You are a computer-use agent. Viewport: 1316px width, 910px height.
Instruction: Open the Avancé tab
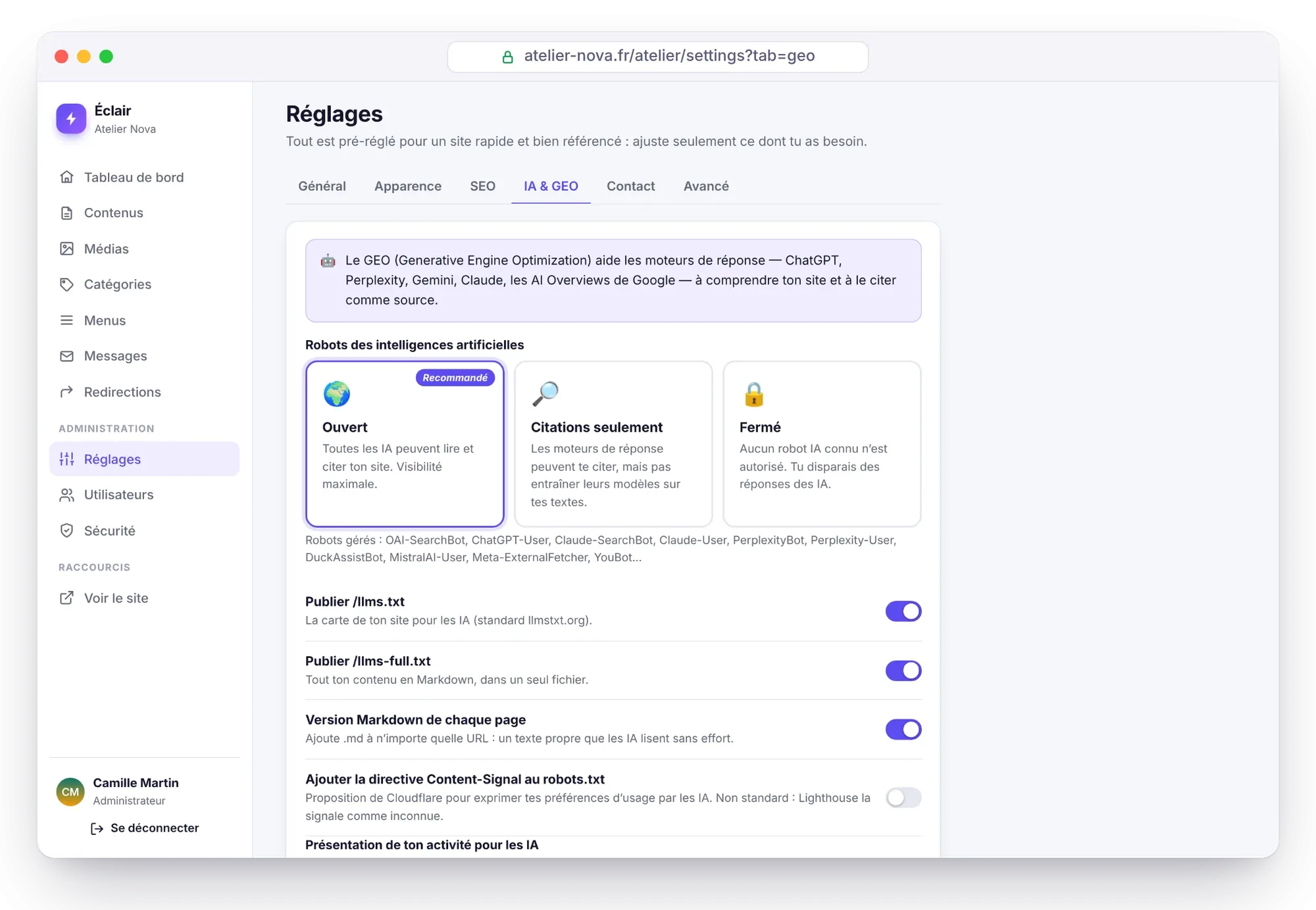[706, 186]
